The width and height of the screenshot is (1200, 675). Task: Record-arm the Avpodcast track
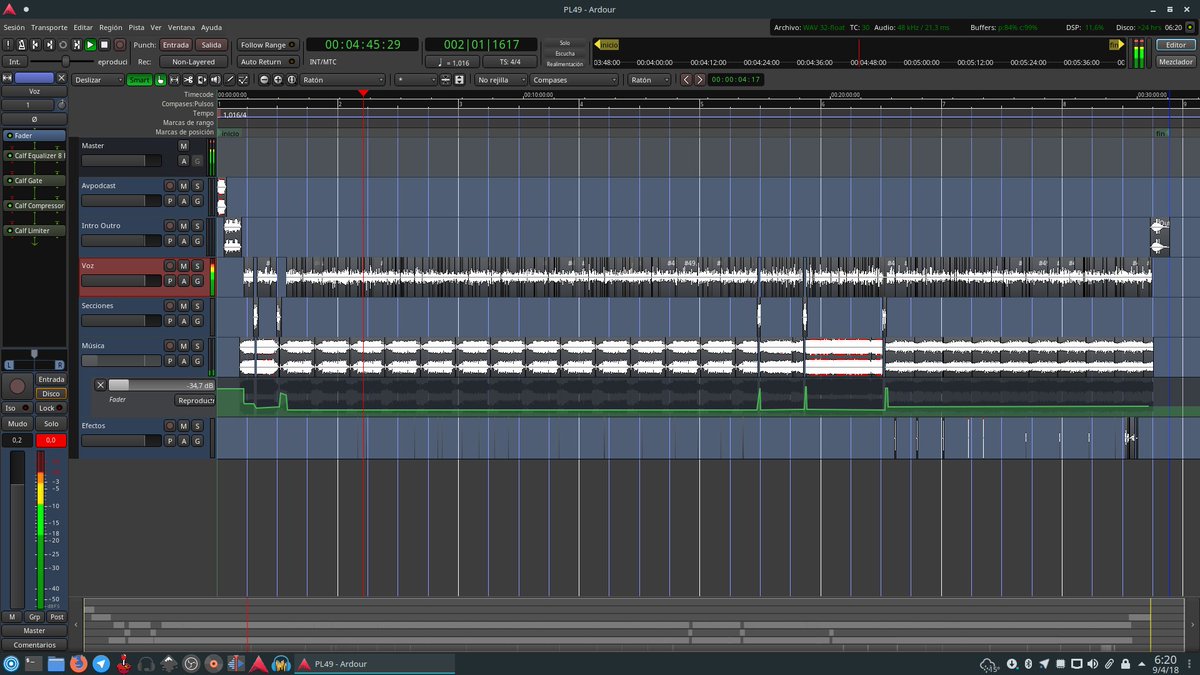(x=170, y=186)
